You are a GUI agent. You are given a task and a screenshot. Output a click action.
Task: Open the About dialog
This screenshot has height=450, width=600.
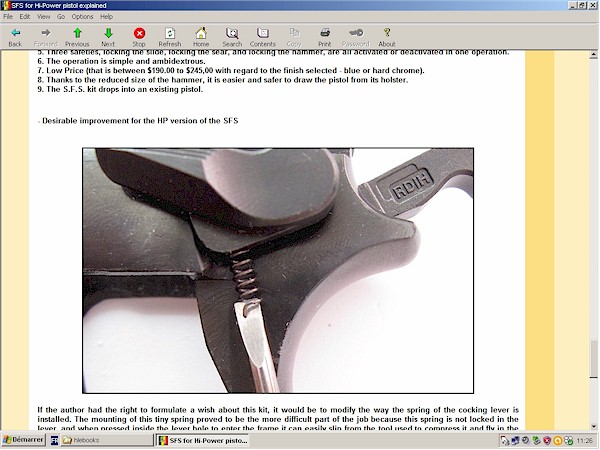tap(387, 37)
